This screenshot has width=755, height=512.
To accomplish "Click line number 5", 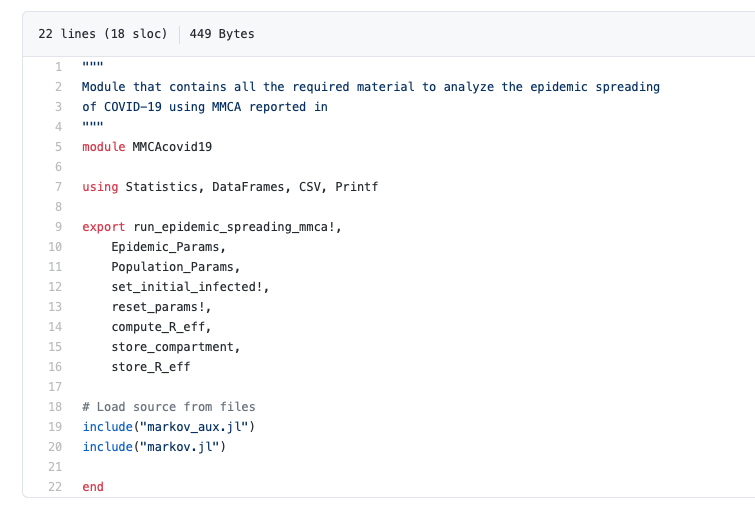I will click(x=58, y=146).
